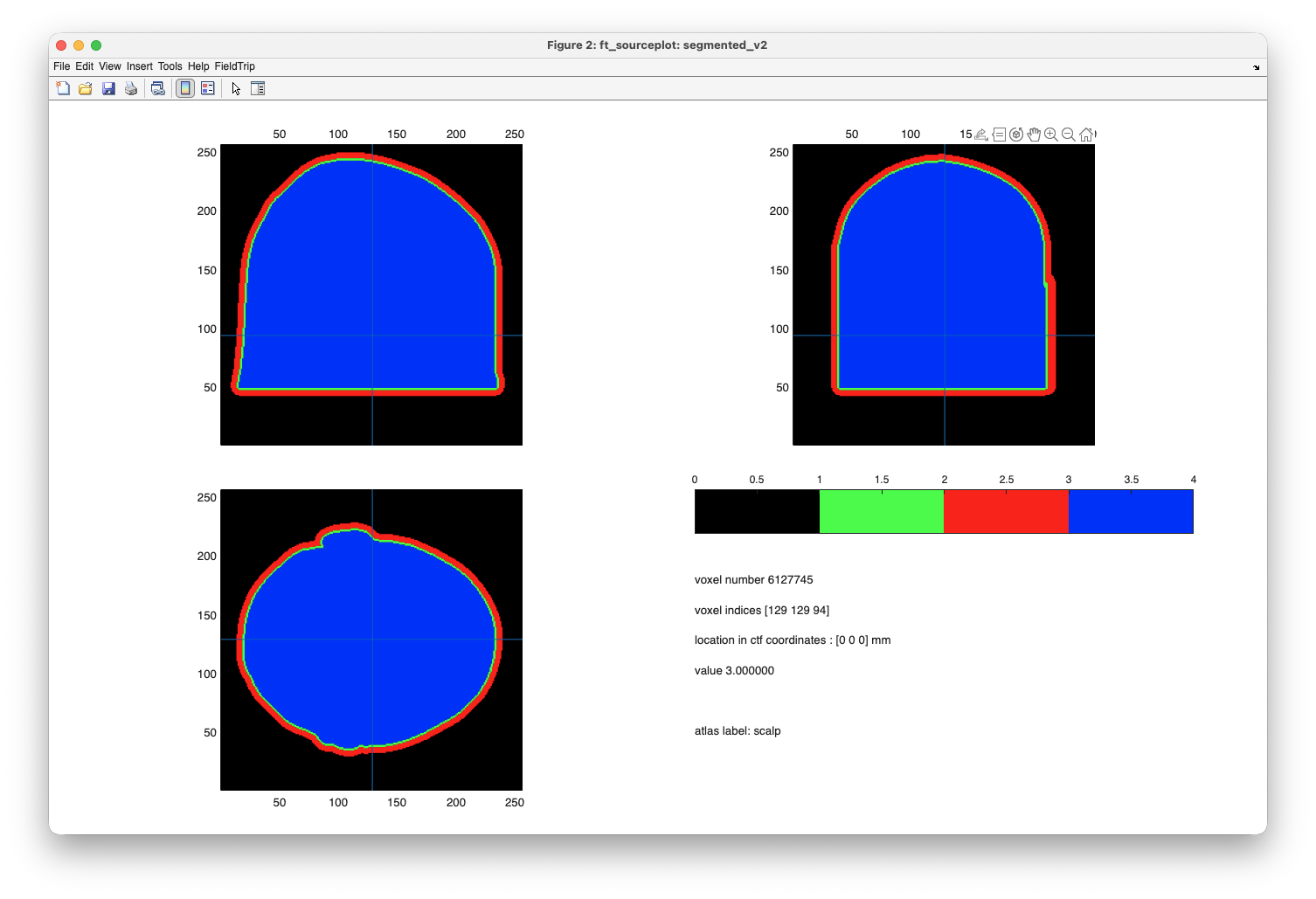1316x899 pixels.
Task: Select the Rotate 3D axes tool
Action: click(1016, 135)
